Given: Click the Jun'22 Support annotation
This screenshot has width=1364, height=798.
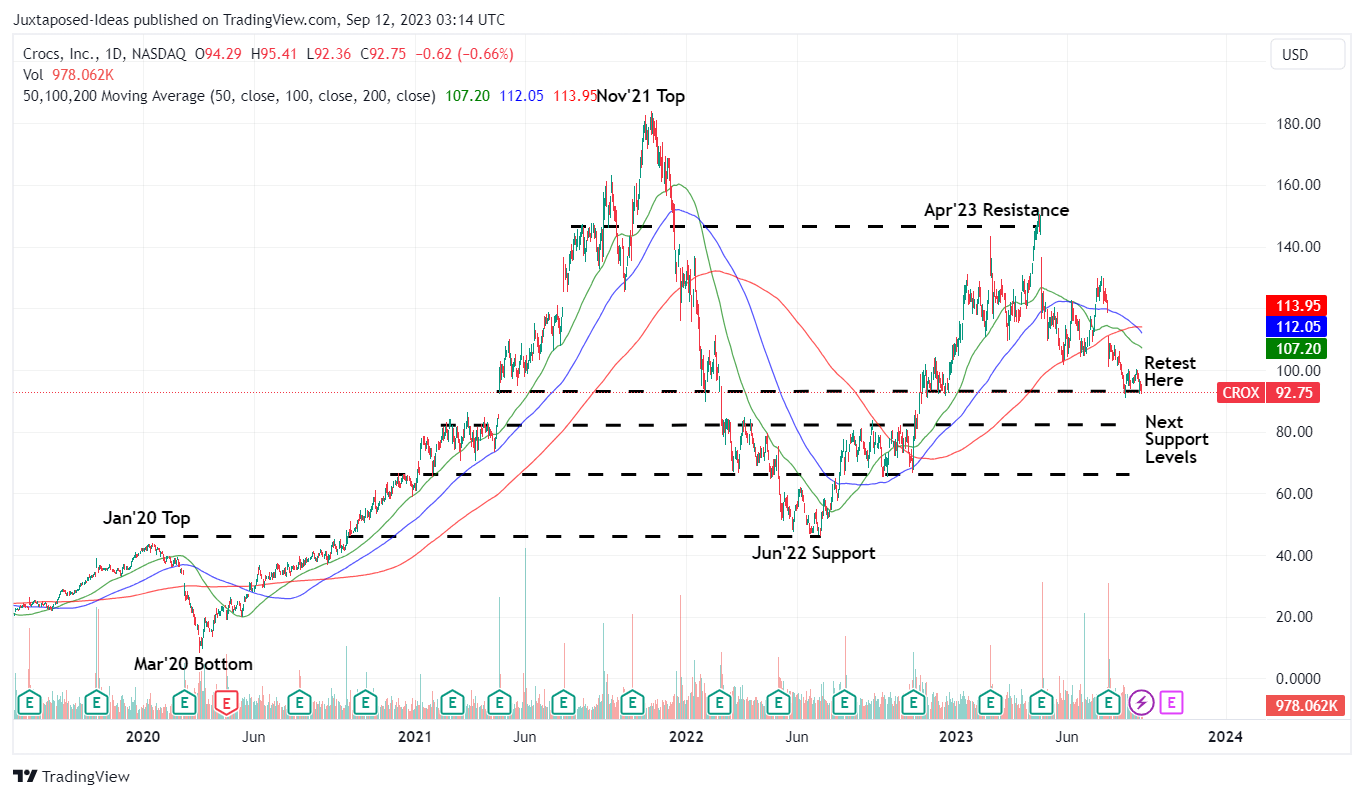Looking at the screenshot, I should pyautogui.click(x=813, y=553).
